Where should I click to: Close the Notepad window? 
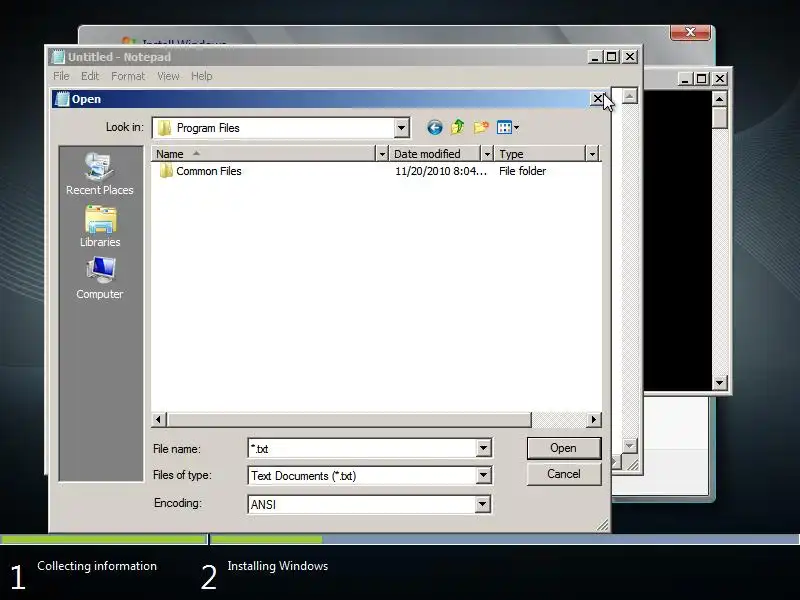click(x=630, y=57)
